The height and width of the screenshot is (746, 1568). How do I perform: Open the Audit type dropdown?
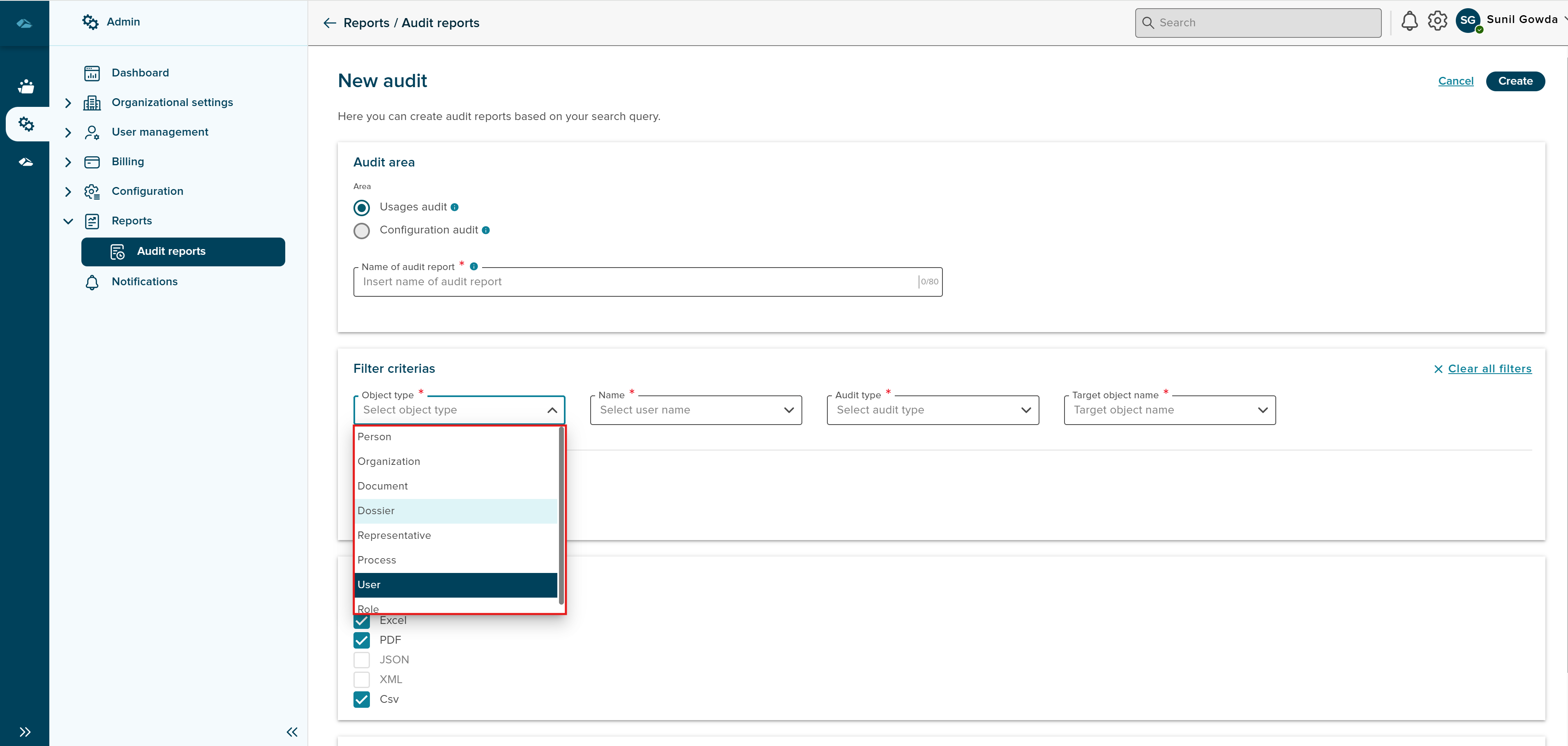tap(933, 410)
